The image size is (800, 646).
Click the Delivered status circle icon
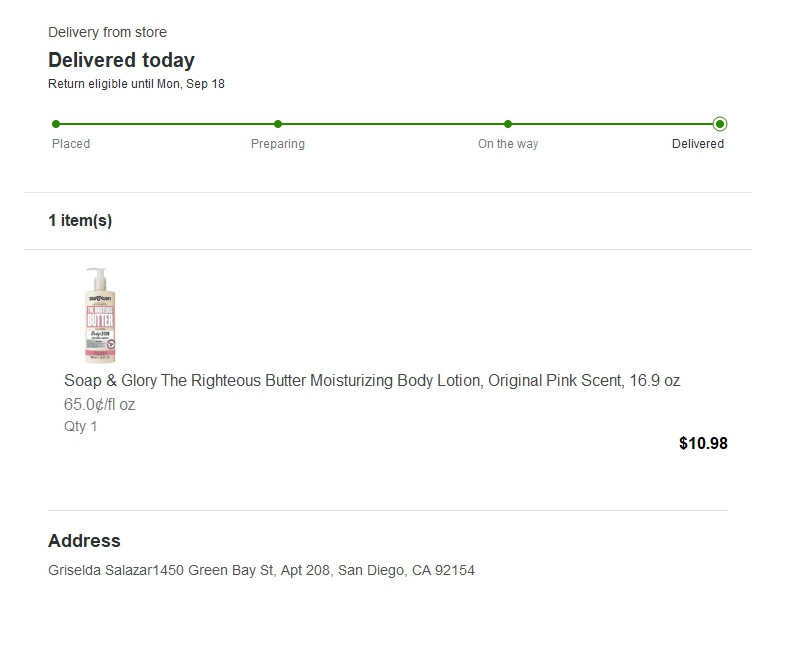coord(720,124)
